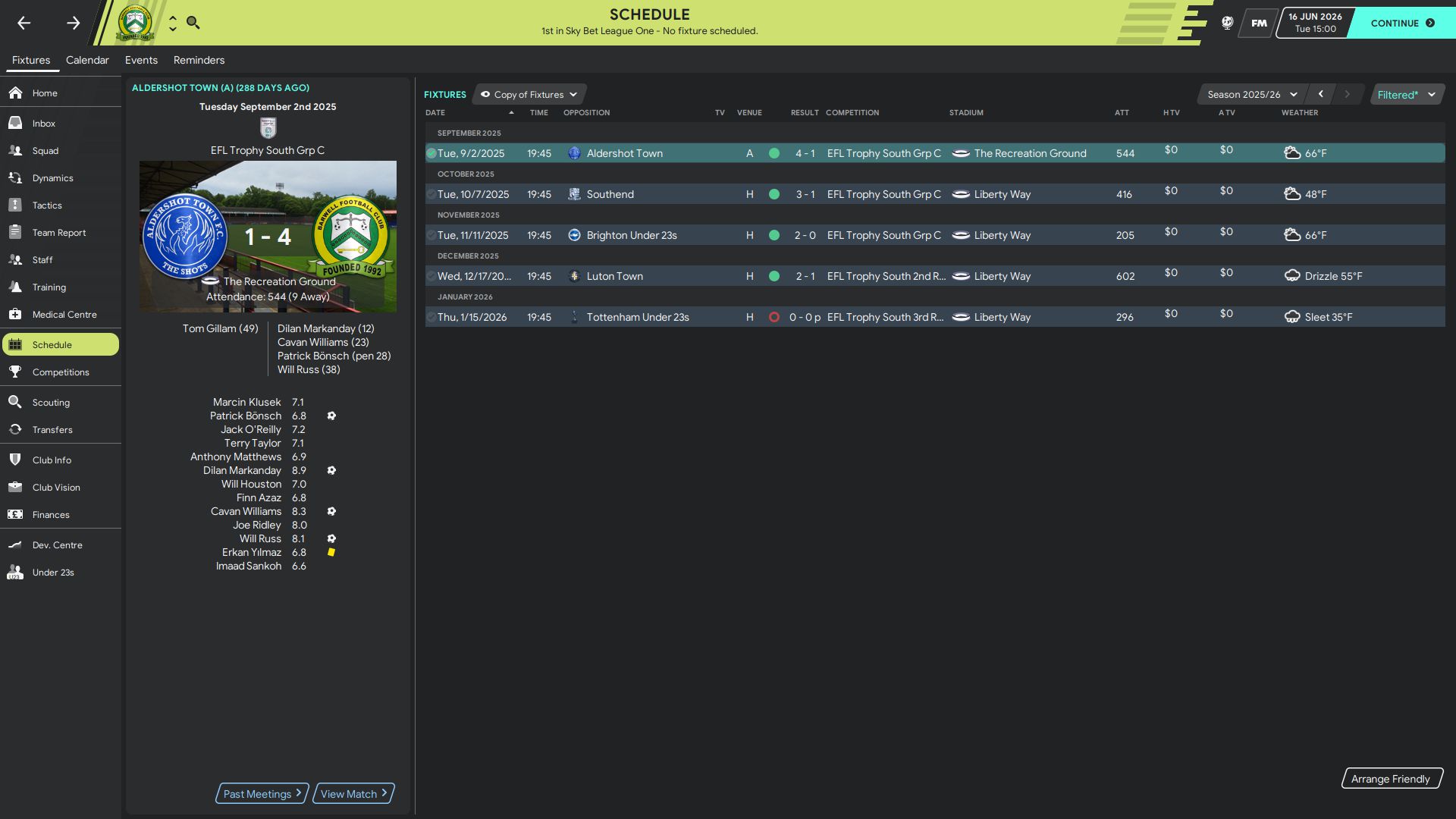
Task: Click the Aldershot 1-4 Barwell match photo
Action: pos(268,236)
